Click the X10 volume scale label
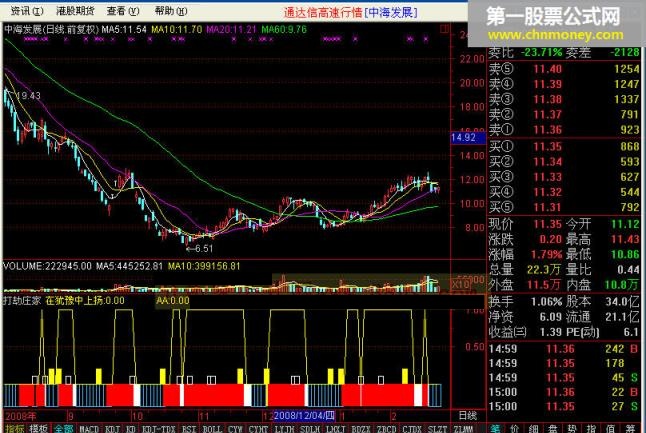Viewport: 646px width, 433px height. 461,285
